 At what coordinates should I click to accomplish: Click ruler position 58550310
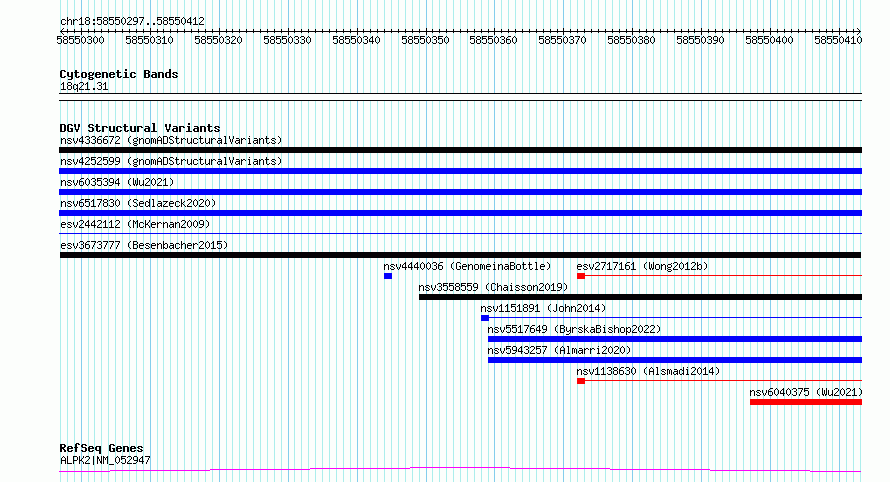pyautogui.click(x=149, y=40)
